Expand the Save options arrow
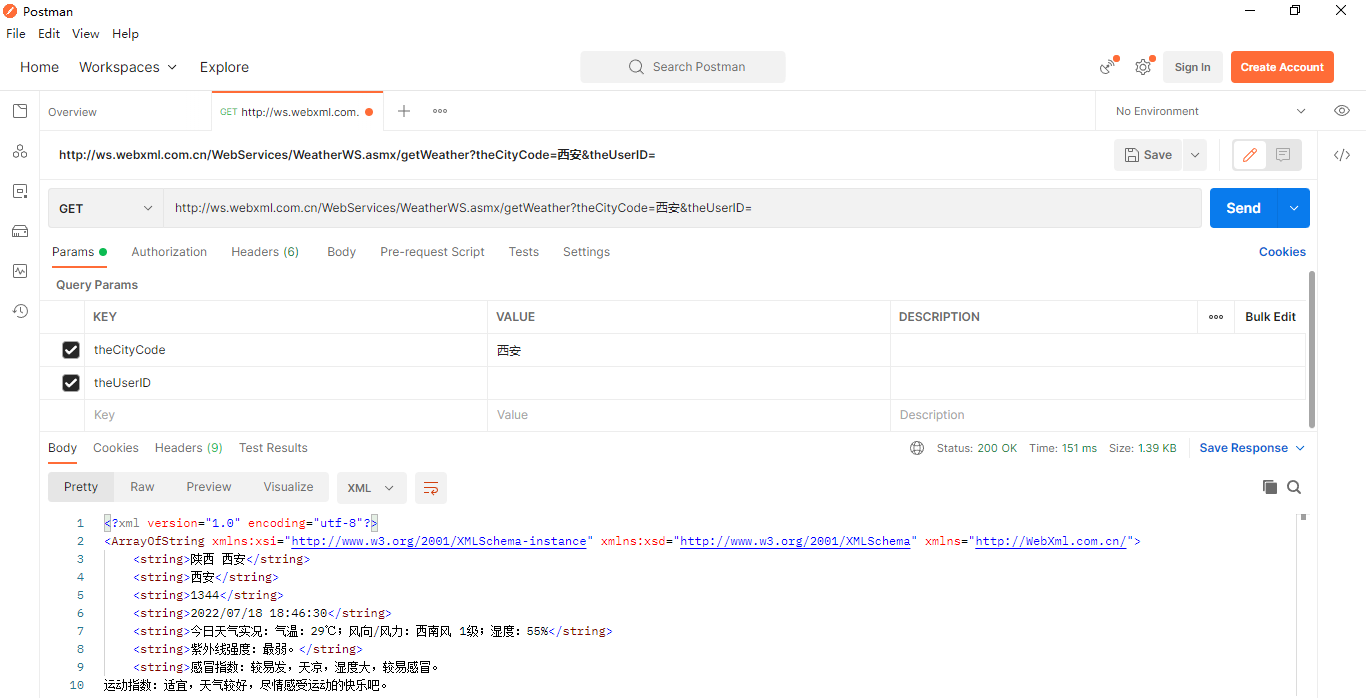1366x698 pixels. click(x=1195, y=155)
